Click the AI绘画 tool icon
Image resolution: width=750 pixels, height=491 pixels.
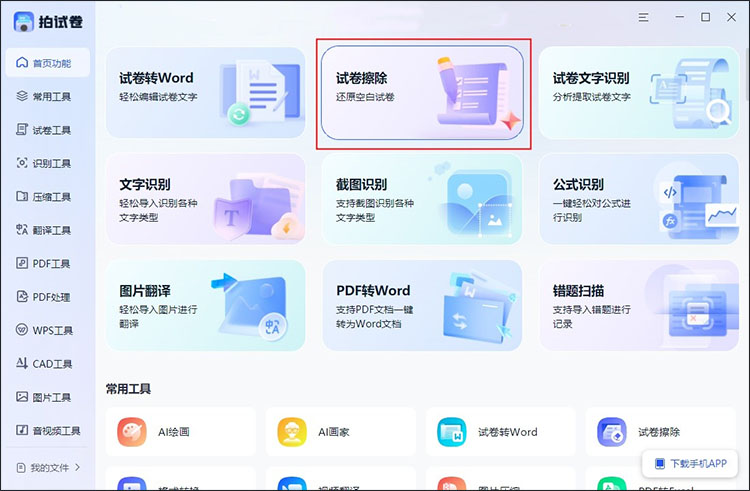[132, 432]
